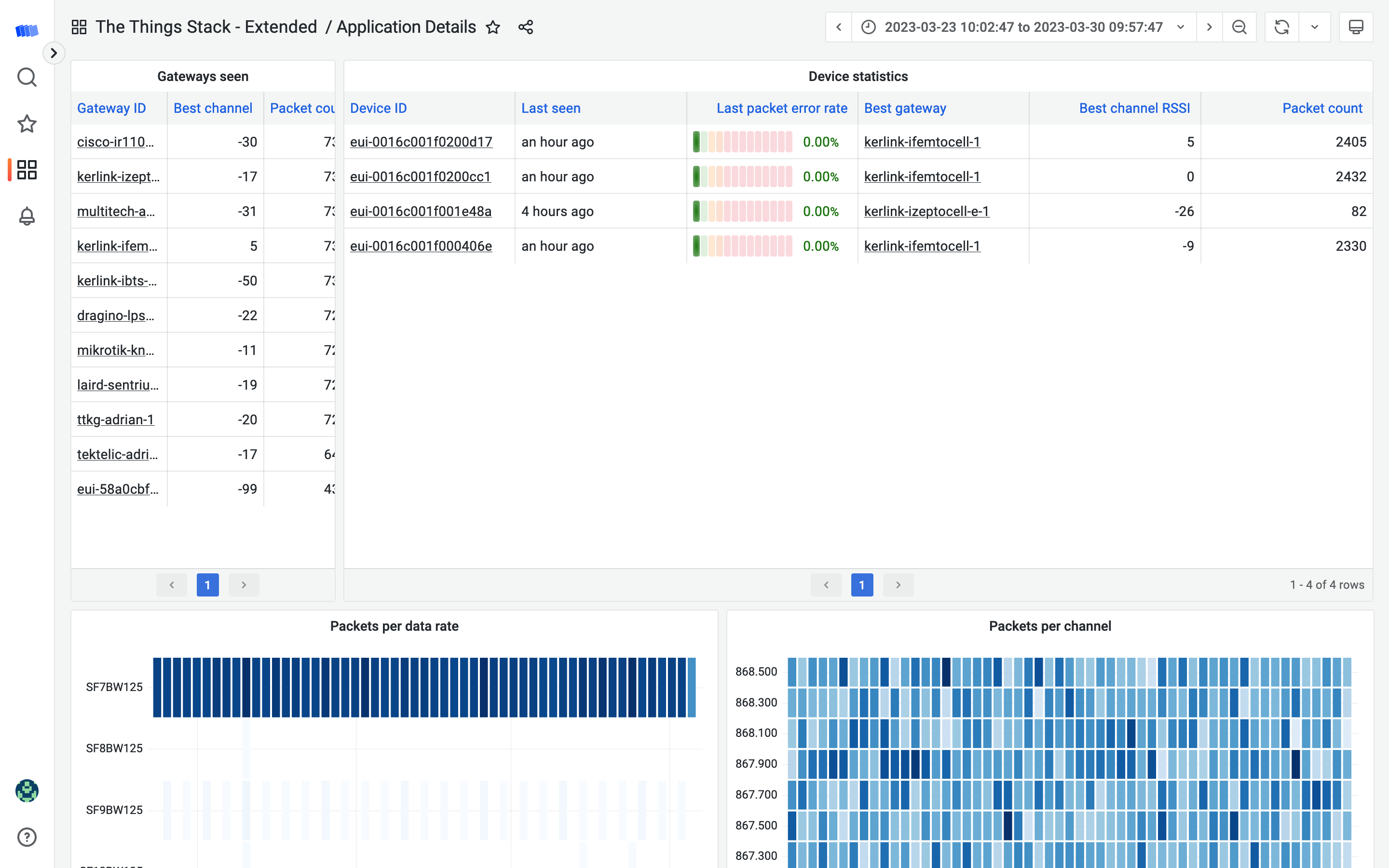Open kerlink-izeptocell-e-1 best gateway link
Image resolution: width=1389 pixels, height=868 pixels.
926,211
